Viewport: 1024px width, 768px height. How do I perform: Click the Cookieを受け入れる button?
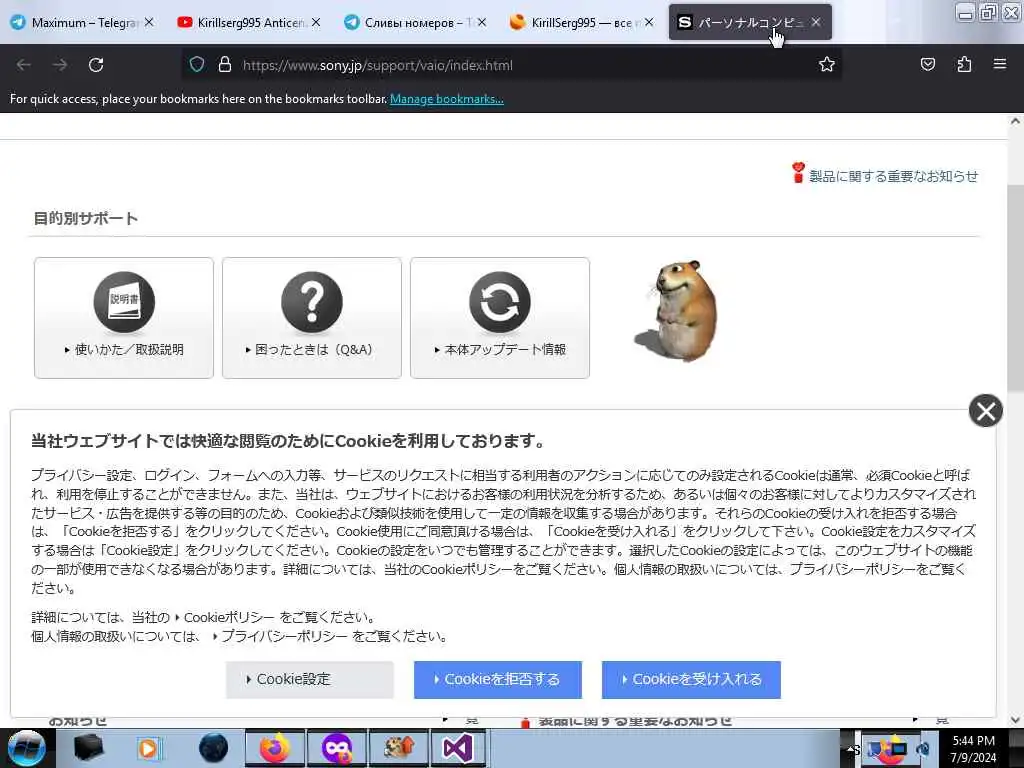pos(692,680)
